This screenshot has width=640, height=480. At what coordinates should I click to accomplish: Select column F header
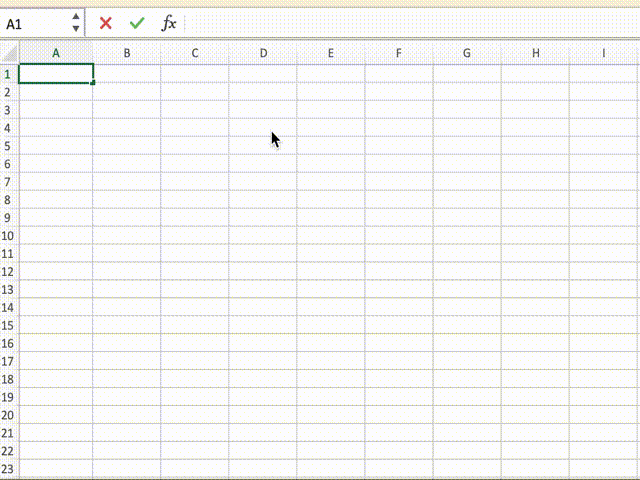coord(399,53)
